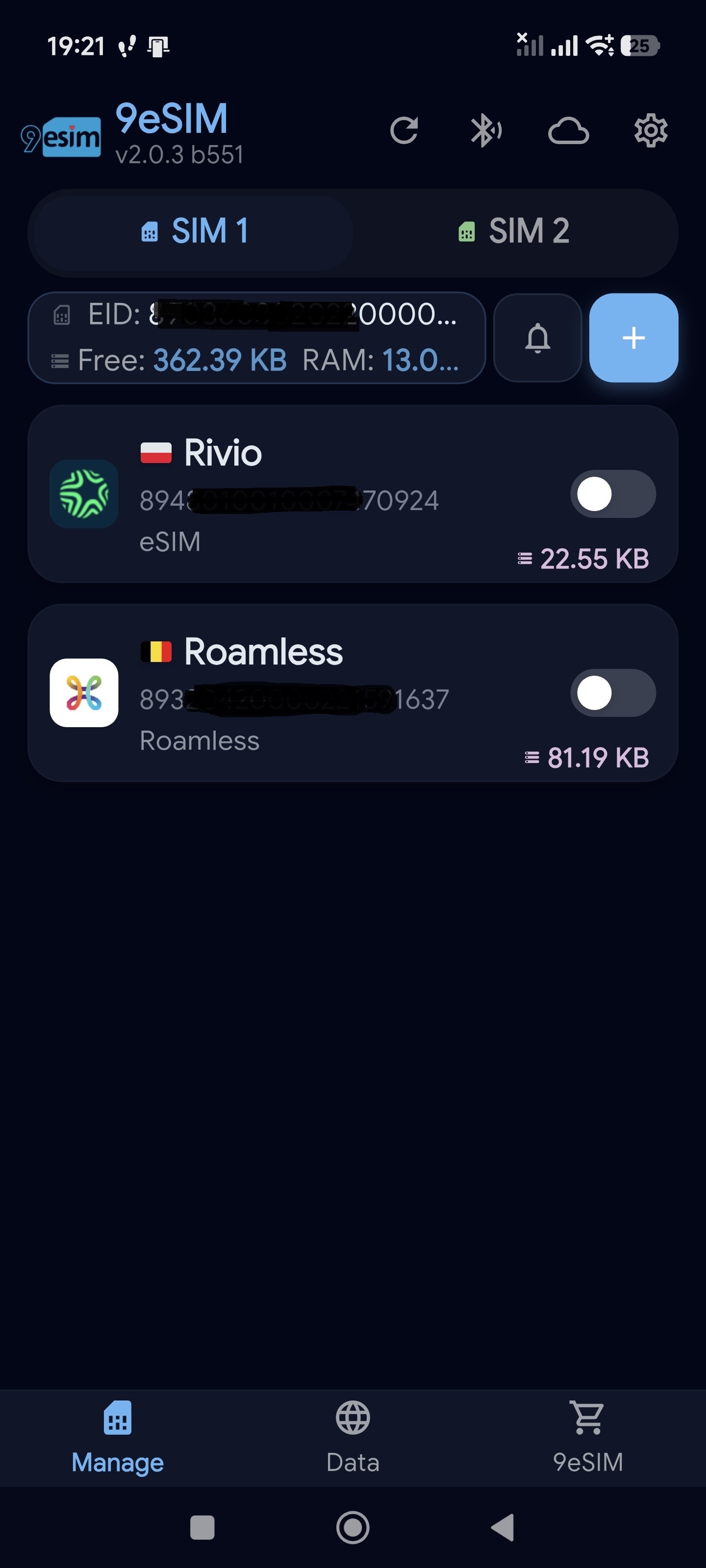Open settings gear icon

651,130
